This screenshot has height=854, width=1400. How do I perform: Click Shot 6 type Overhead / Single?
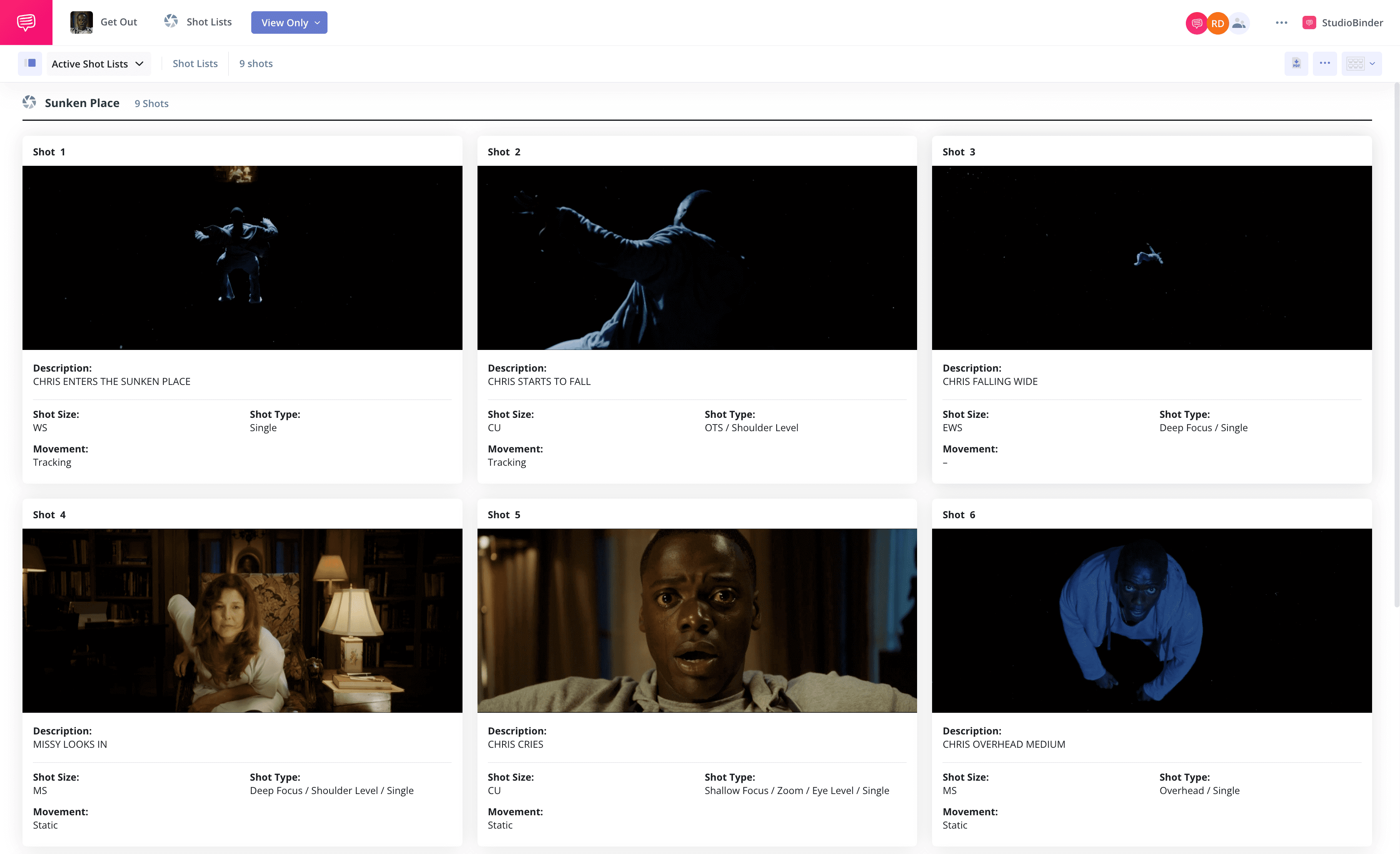pyautogui.click(x=1200, y=790)
